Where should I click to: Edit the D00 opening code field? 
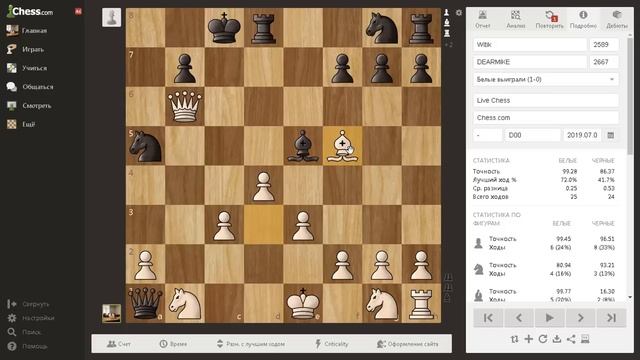[x=532, y=135]
